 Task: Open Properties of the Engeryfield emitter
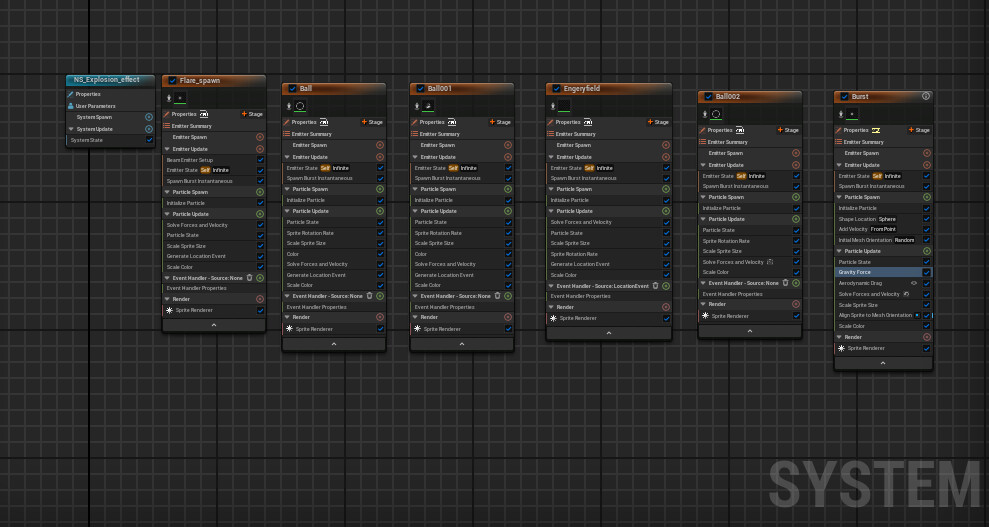pyautogui.click(x=566, y=122)
